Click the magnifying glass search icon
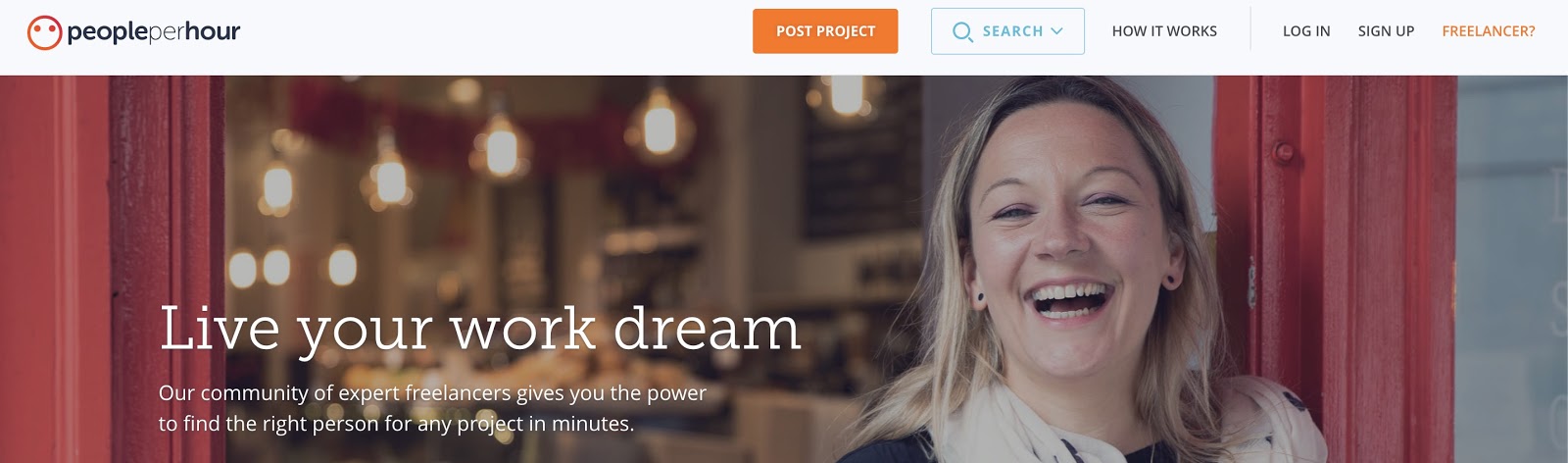Screen dimensions: 1568x463 pyautogui.click(x=962, y=31)
